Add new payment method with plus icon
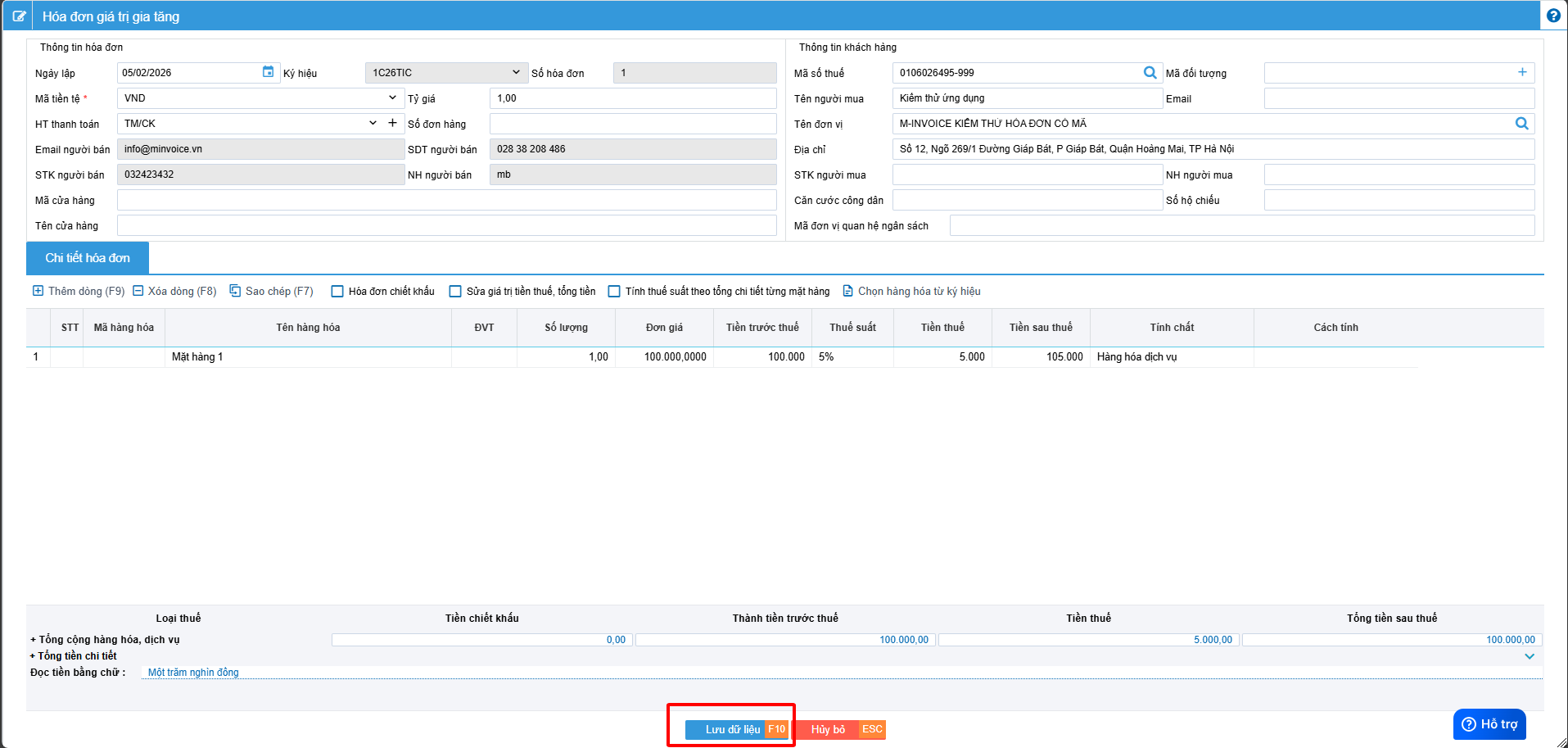This screenshot has width=1568, height=748. [392, 123]
